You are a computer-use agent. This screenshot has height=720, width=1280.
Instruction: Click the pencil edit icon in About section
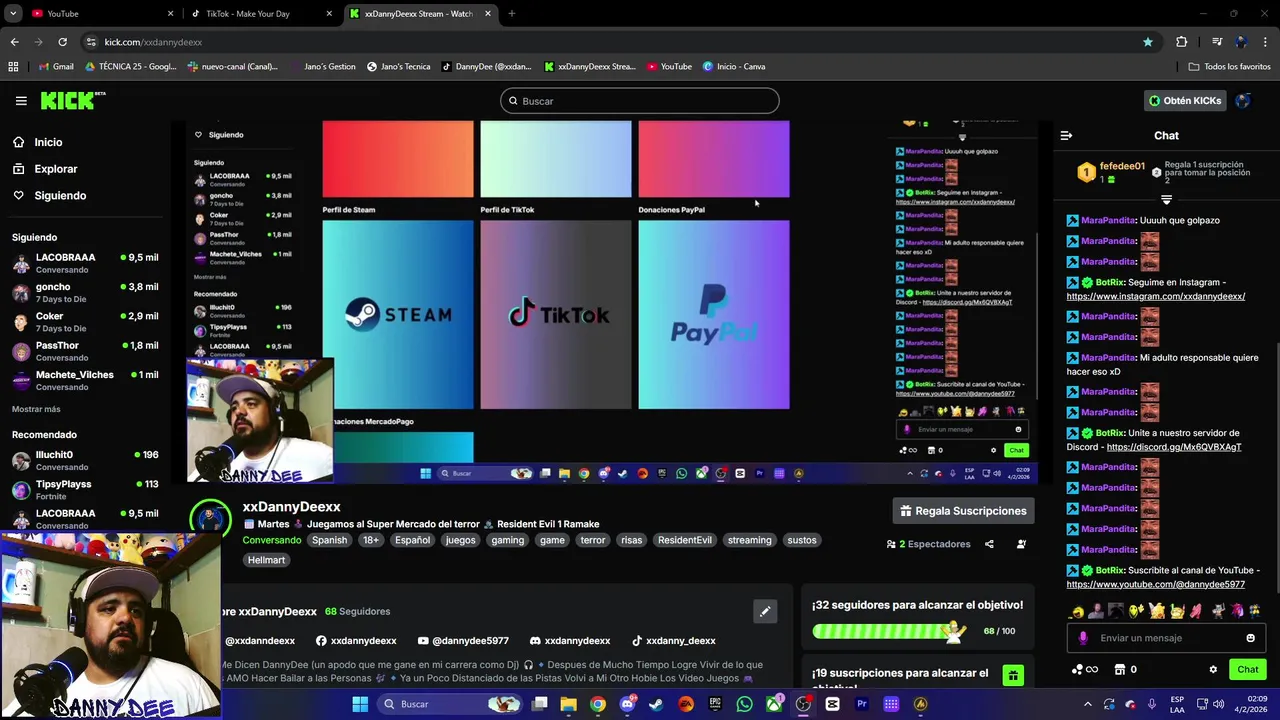pos(765,611)
